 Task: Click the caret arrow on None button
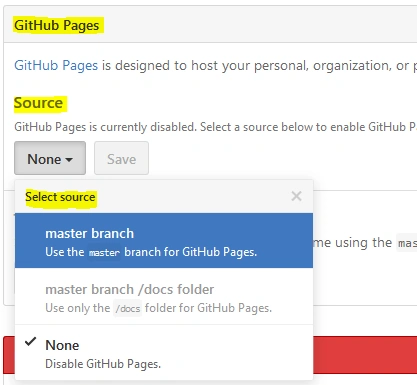tap(69, 160)
